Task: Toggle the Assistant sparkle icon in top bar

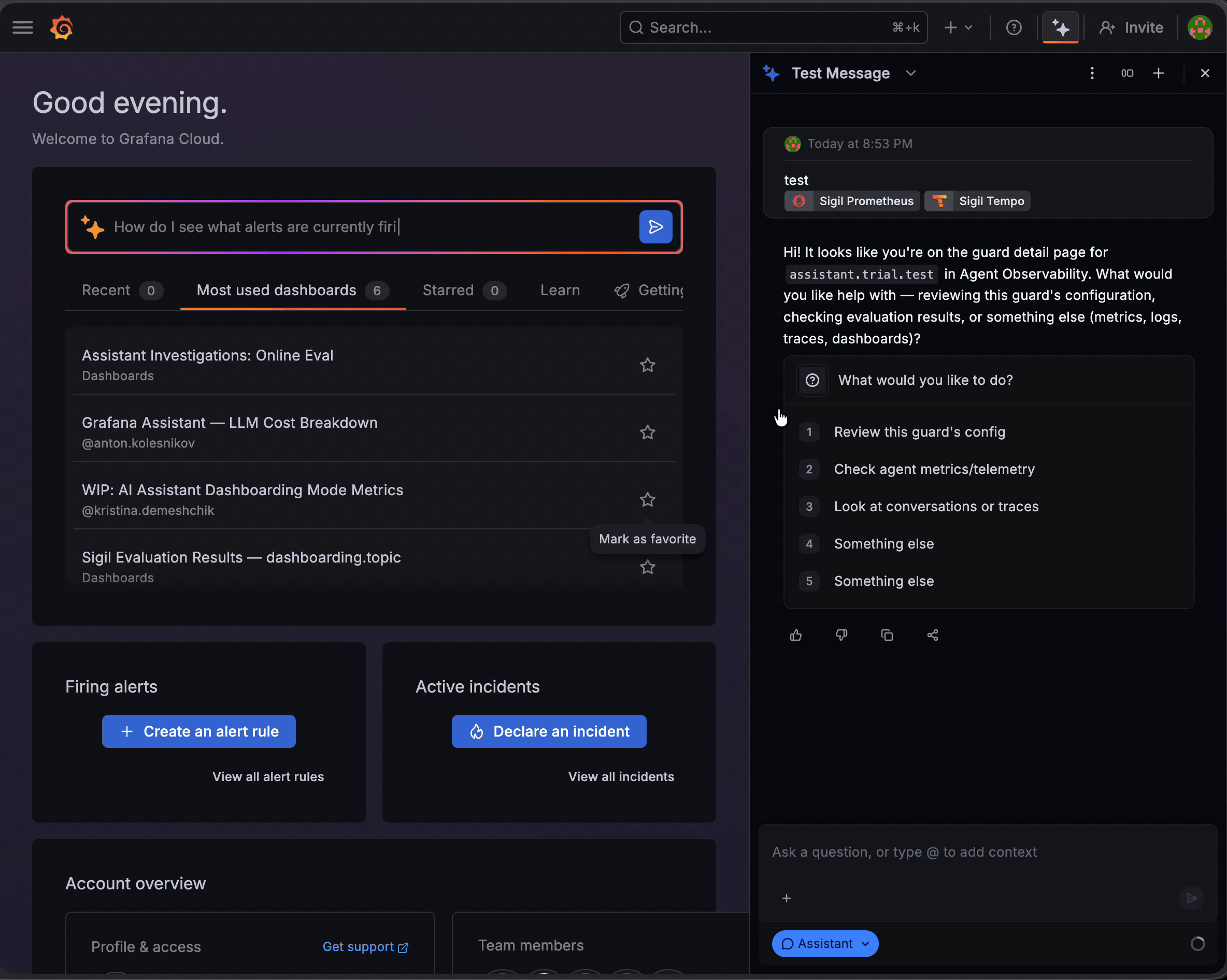Action: tap(1060, 27)
